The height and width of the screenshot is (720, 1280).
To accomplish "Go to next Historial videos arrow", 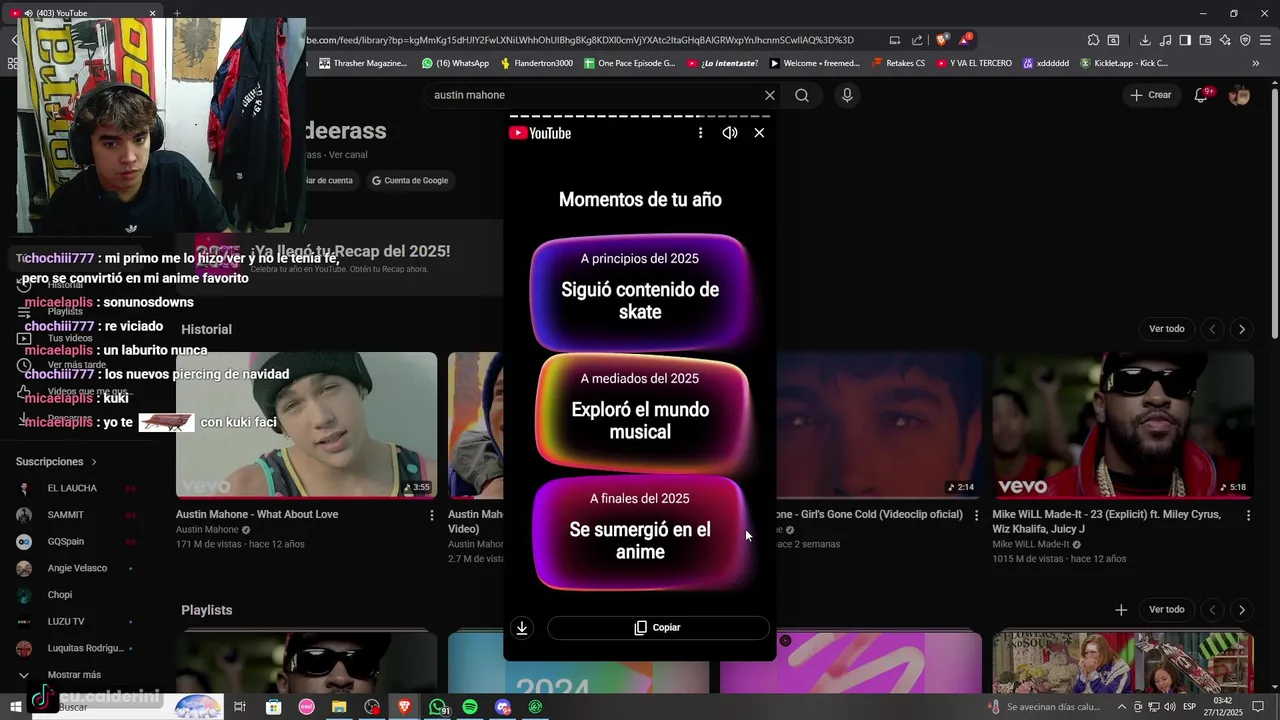I will click(x=1242, y=329).
